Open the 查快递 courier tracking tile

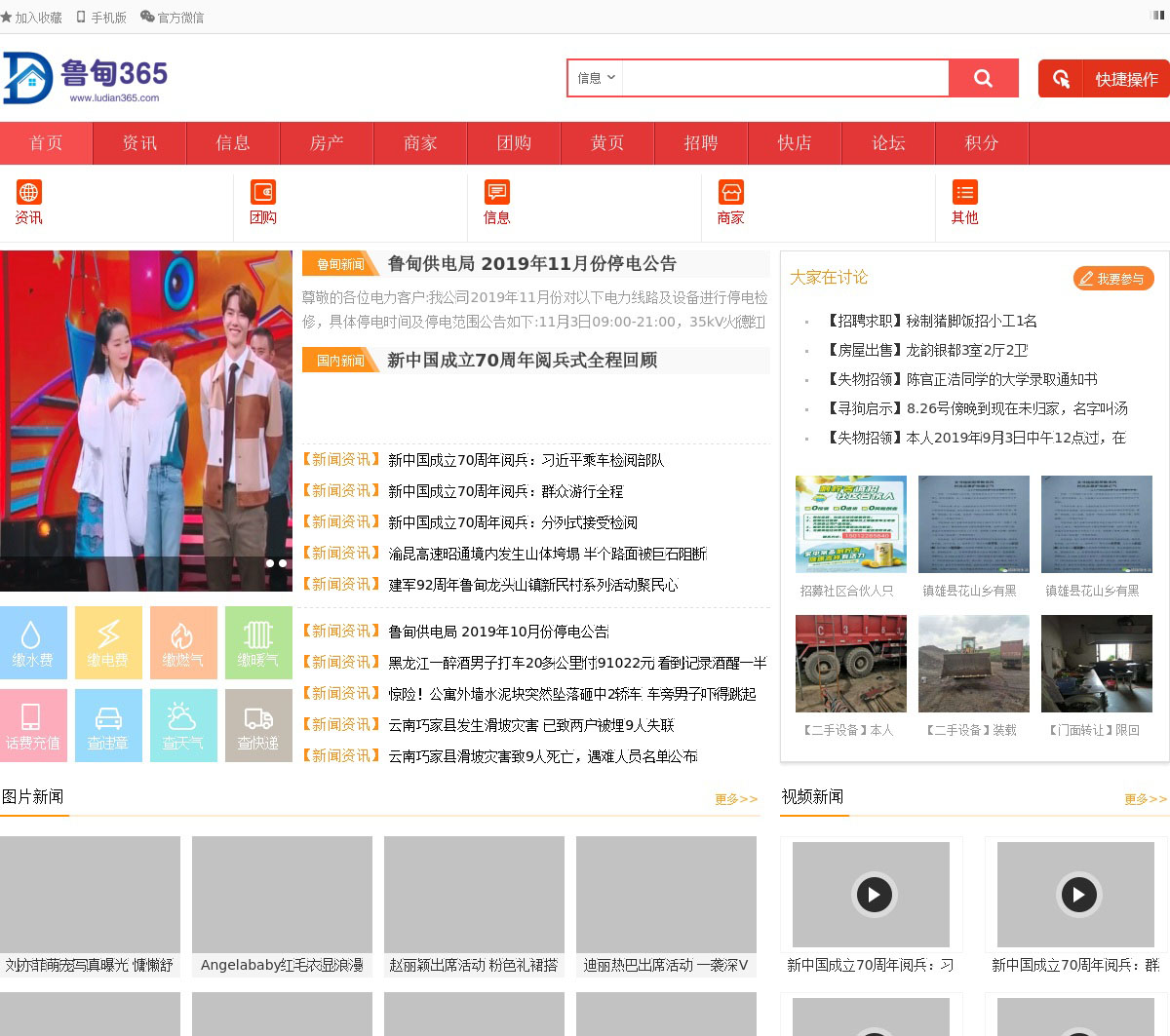point(258,726)
